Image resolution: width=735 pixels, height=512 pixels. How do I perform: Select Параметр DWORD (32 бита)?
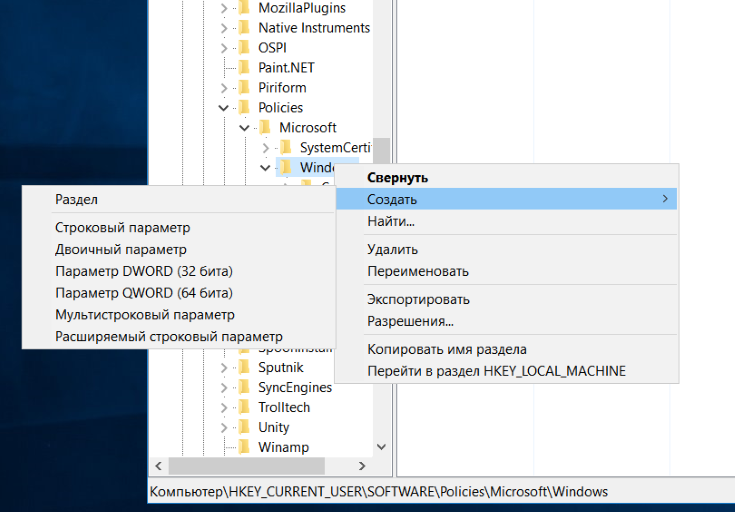click(144, 271)
